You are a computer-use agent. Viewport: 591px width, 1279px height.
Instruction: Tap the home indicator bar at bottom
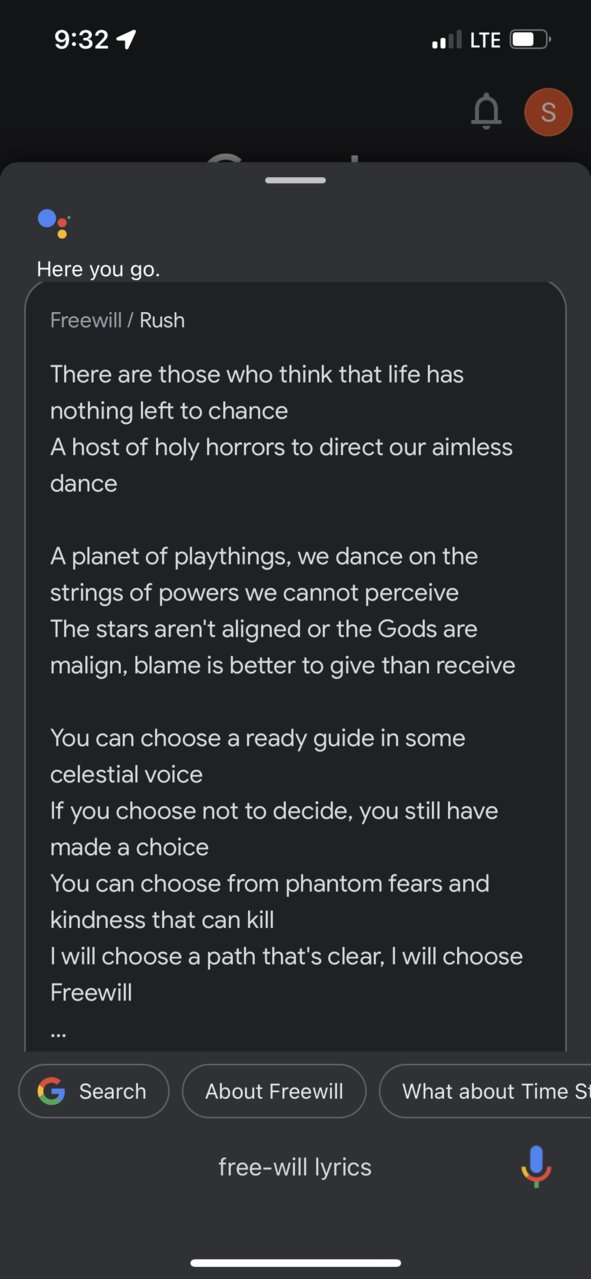[295, 1263]
